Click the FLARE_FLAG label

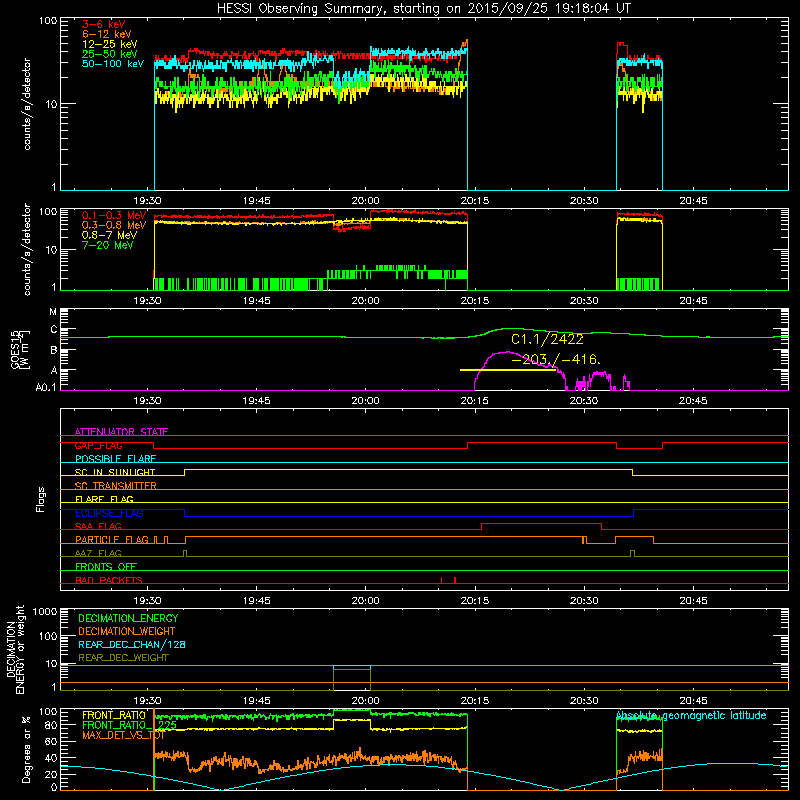pos(104,499)
